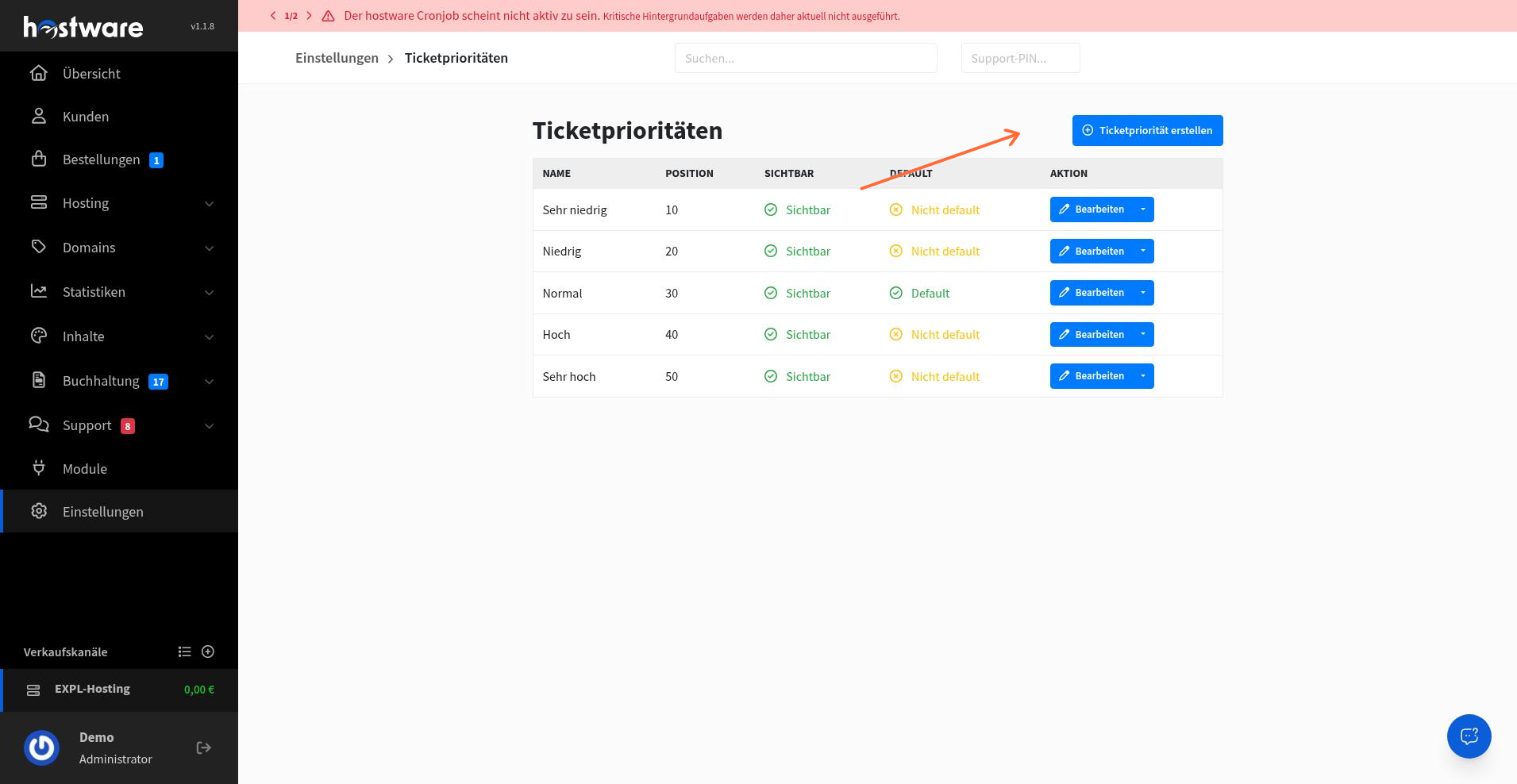Add a new Verkaufskanal plus icon
This screenshot has height=784, width=1517.
tap(208, 651)
